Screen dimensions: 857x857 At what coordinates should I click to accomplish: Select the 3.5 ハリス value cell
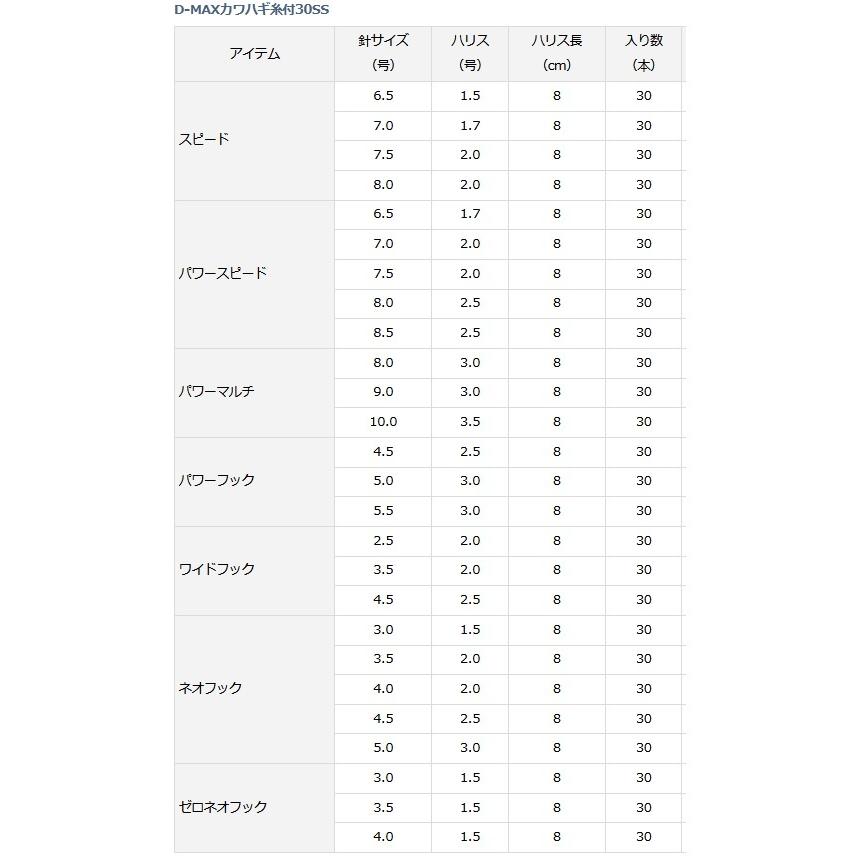point(470,422)
